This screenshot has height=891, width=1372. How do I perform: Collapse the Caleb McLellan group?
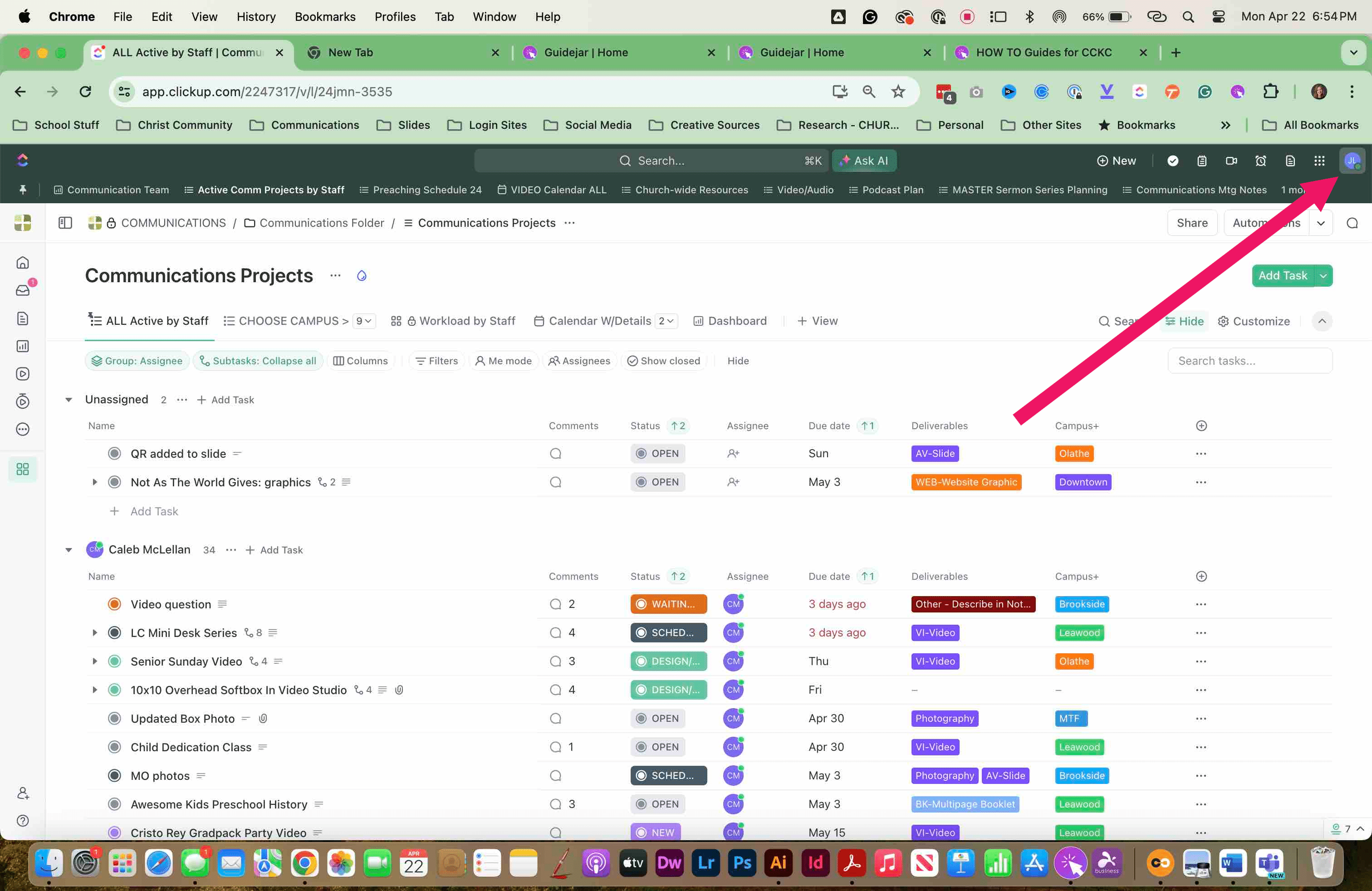pos(69,550)
